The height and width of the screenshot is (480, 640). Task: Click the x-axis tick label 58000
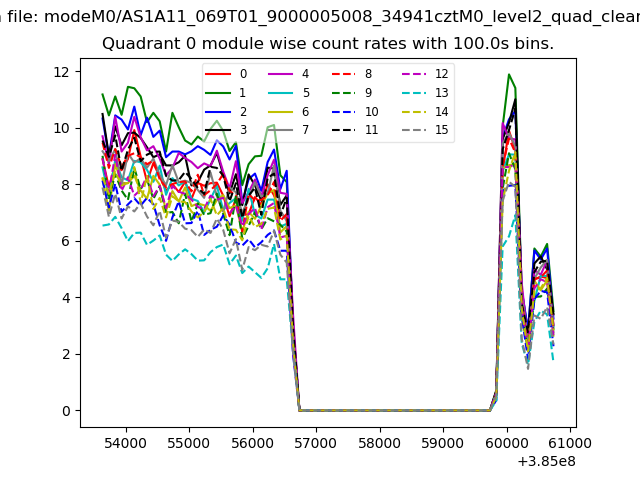coord(379,442)
